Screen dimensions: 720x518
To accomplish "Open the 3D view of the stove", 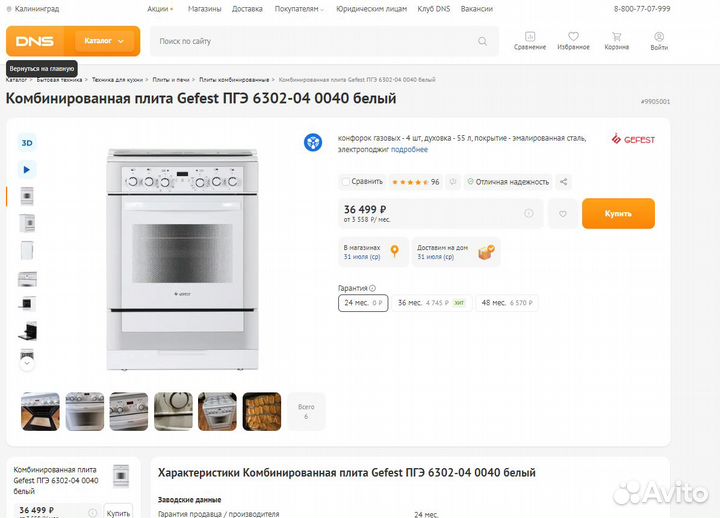I will [27, 143].
